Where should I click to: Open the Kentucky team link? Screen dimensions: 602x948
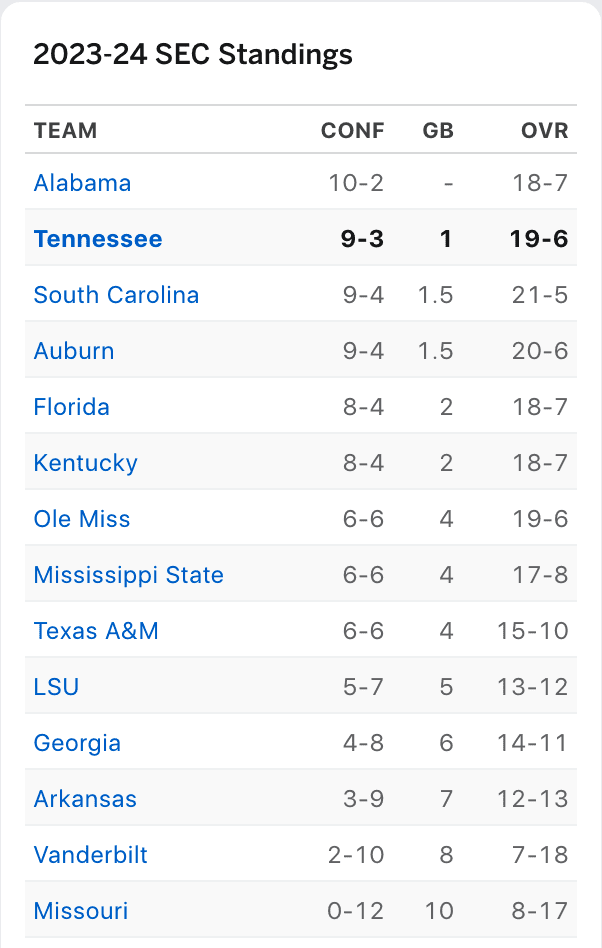tap(86, 463)
